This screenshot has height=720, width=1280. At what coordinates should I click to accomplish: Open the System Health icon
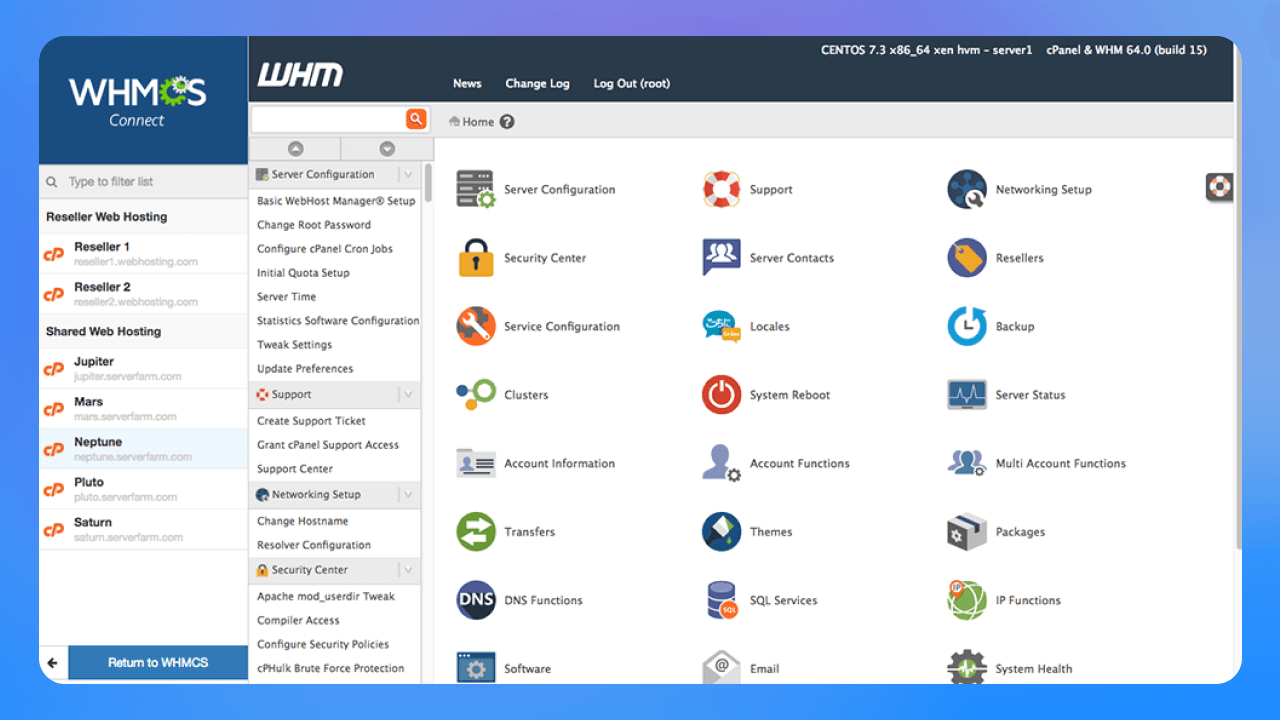[967, 667]
